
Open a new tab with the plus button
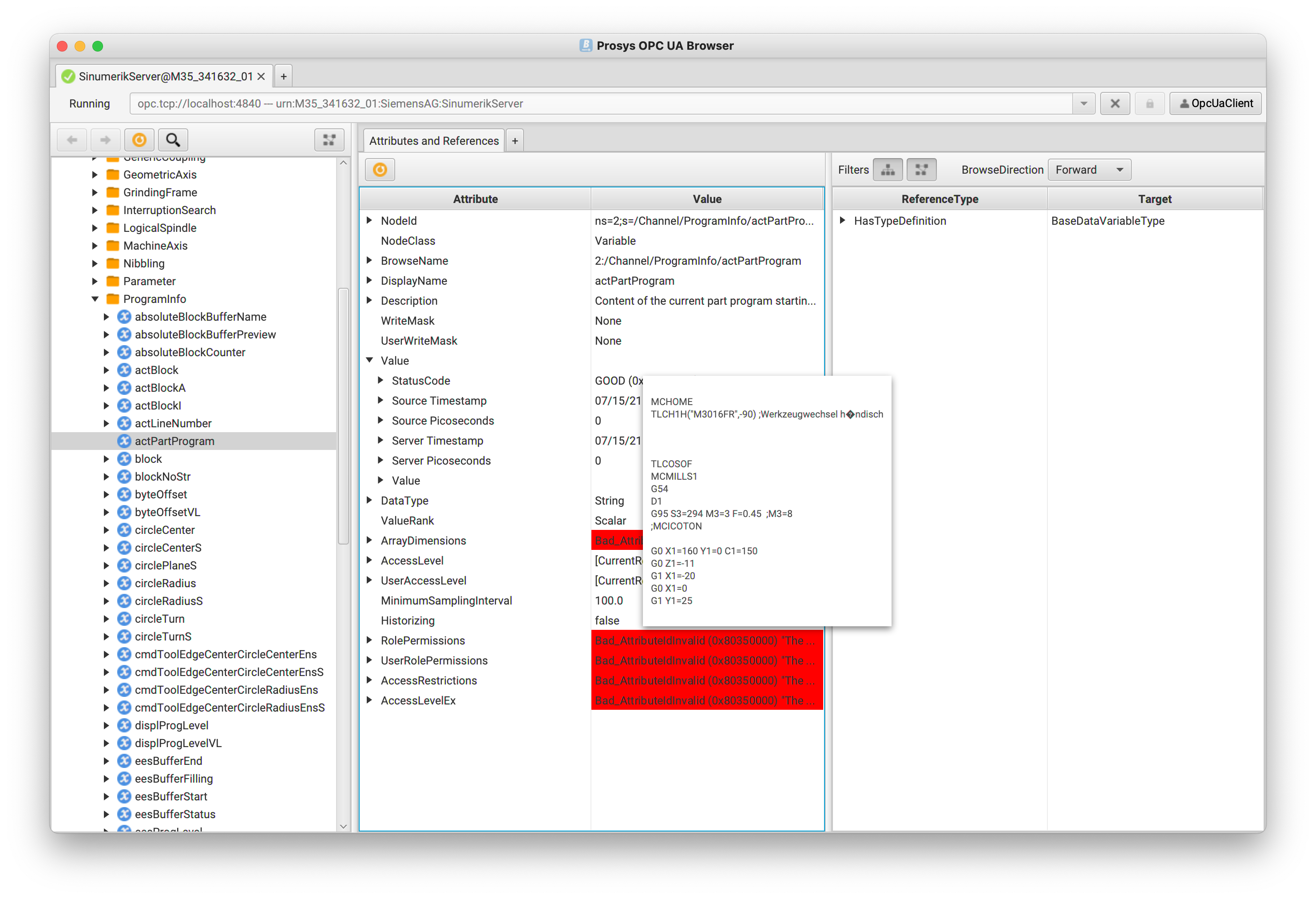(x=283, y=76)
